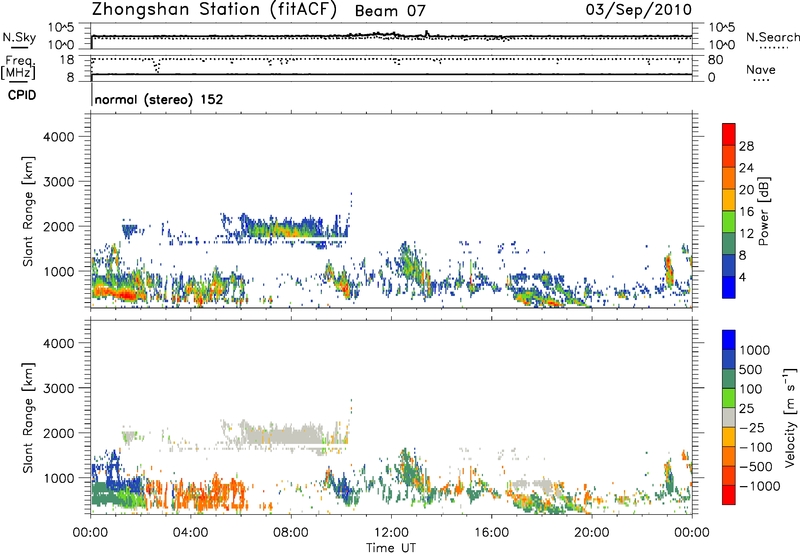
Task: Click the gray segment of velocity color bar
Action: pos(729,418)
